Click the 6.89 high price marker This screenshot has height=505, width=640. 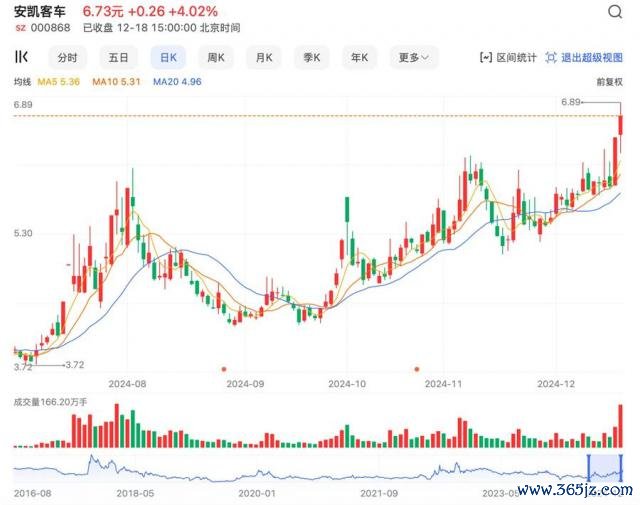click(x=571, y=102)
